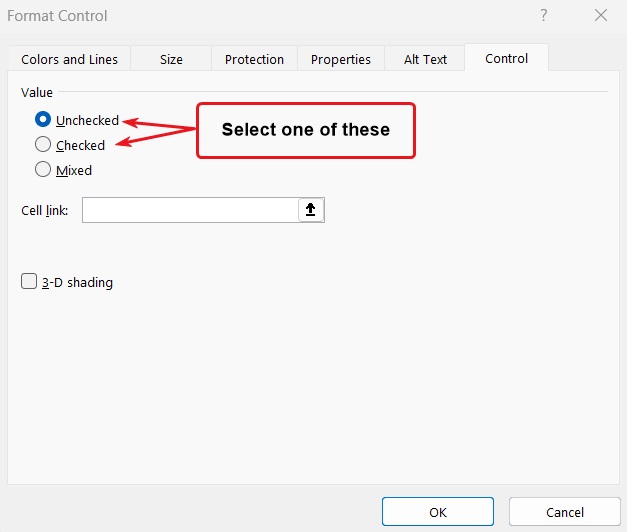Choose the Mixed value option

click(x=43, y=169)
